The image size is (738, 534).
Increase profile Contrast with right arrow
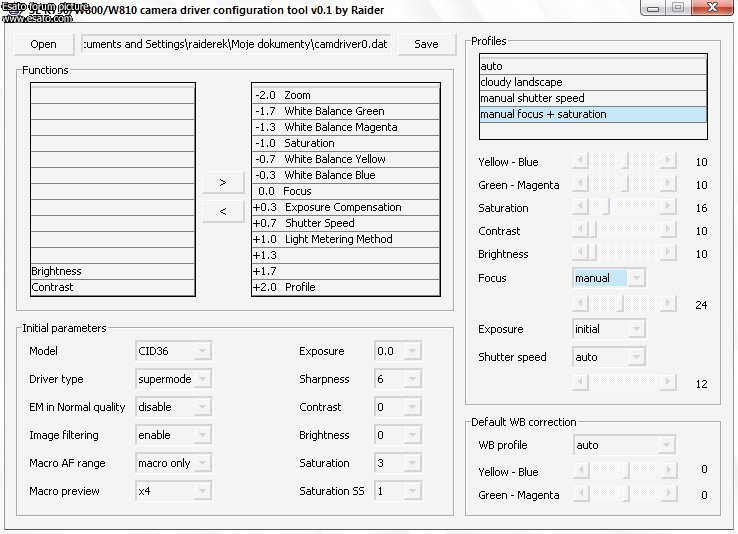[x=668, y=230]
